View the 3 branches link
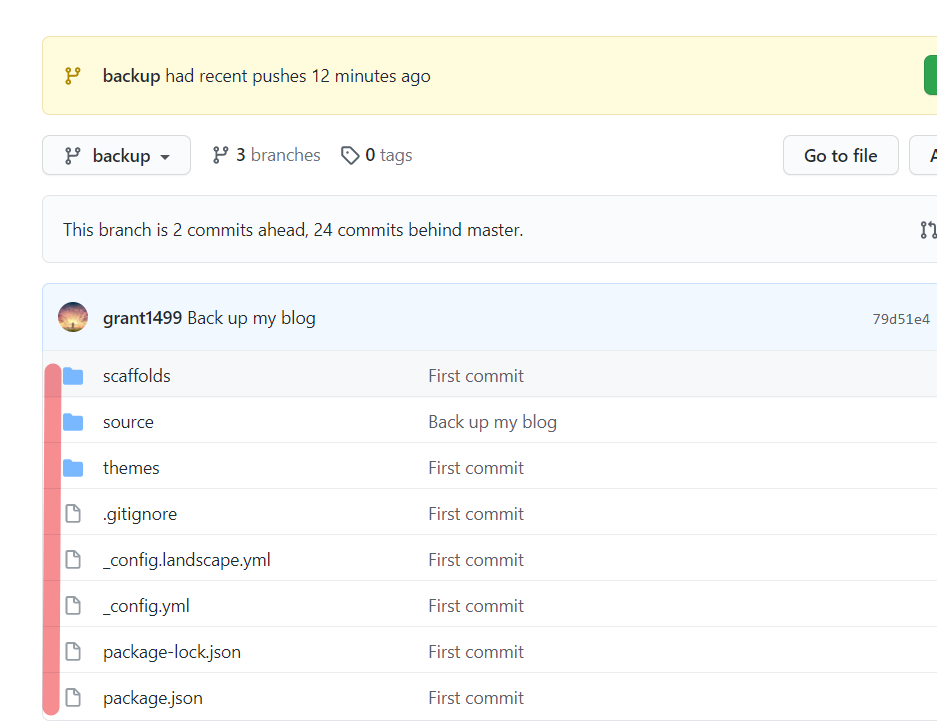This screenshot has height=727, width=937. (x=267, y=155)
